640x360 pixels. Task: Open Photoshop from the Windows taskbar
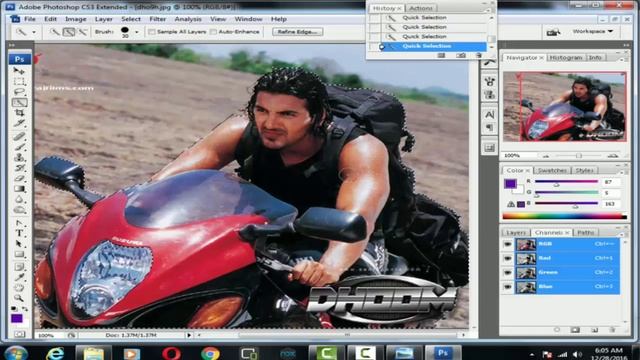coord(443,353)
